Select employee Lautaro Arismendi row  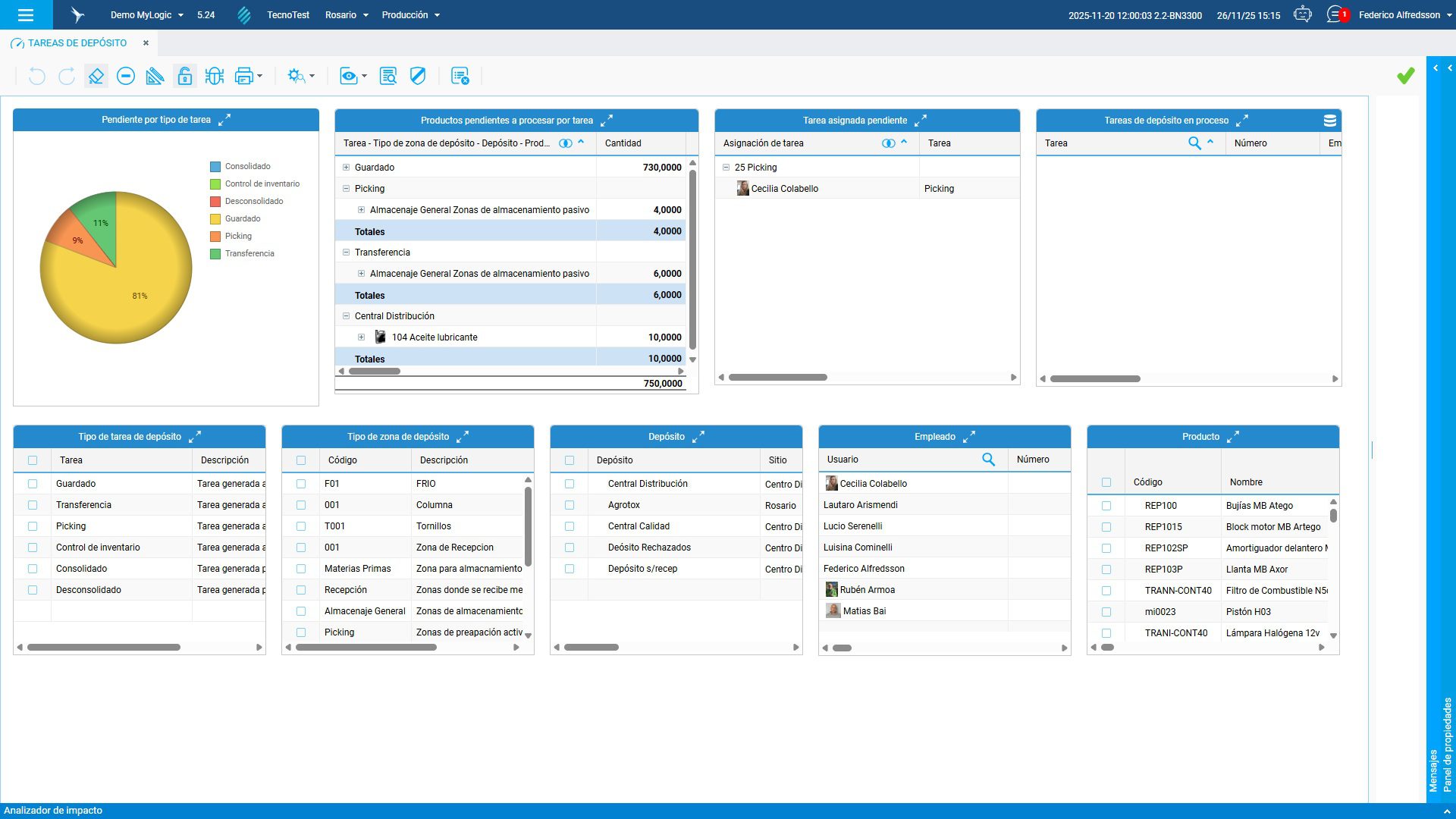[x=861, y=505]
